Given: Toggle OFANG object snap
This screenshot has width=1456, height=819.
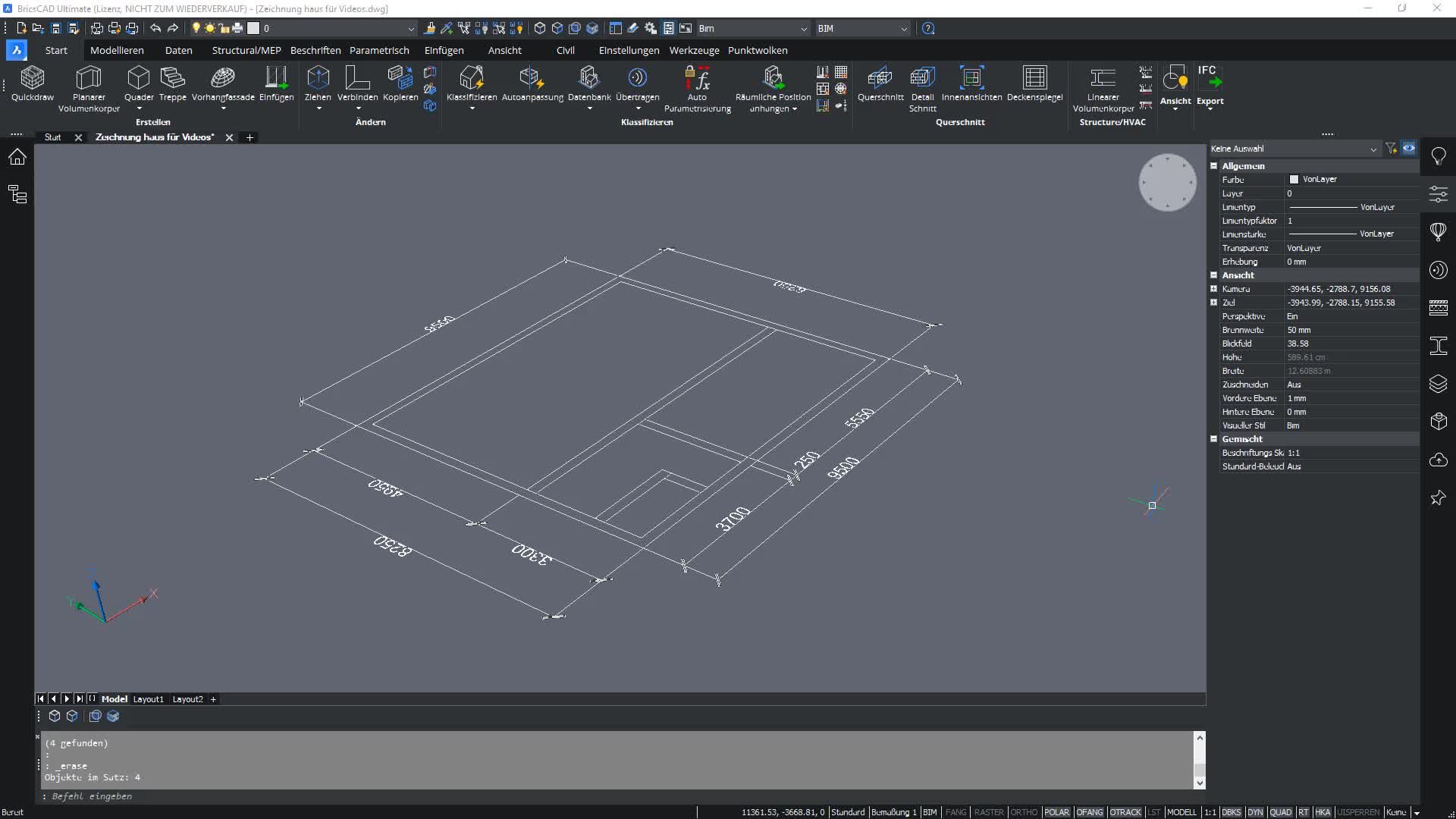Looking at the screenshot, I should (x=1090, y=812).
